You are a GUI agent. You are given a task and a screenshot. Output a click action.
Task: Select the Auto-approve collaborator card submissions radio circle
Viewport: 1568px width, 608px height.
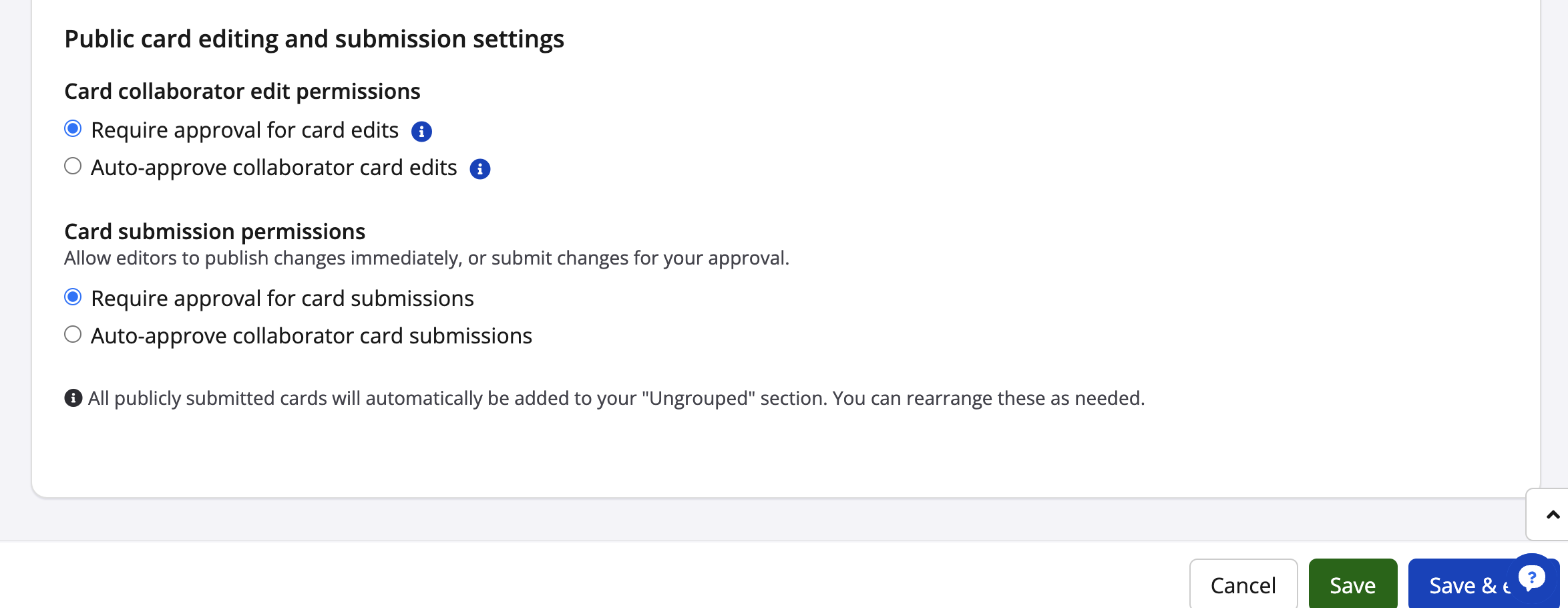pyautogui.click(x=73, y=334)
